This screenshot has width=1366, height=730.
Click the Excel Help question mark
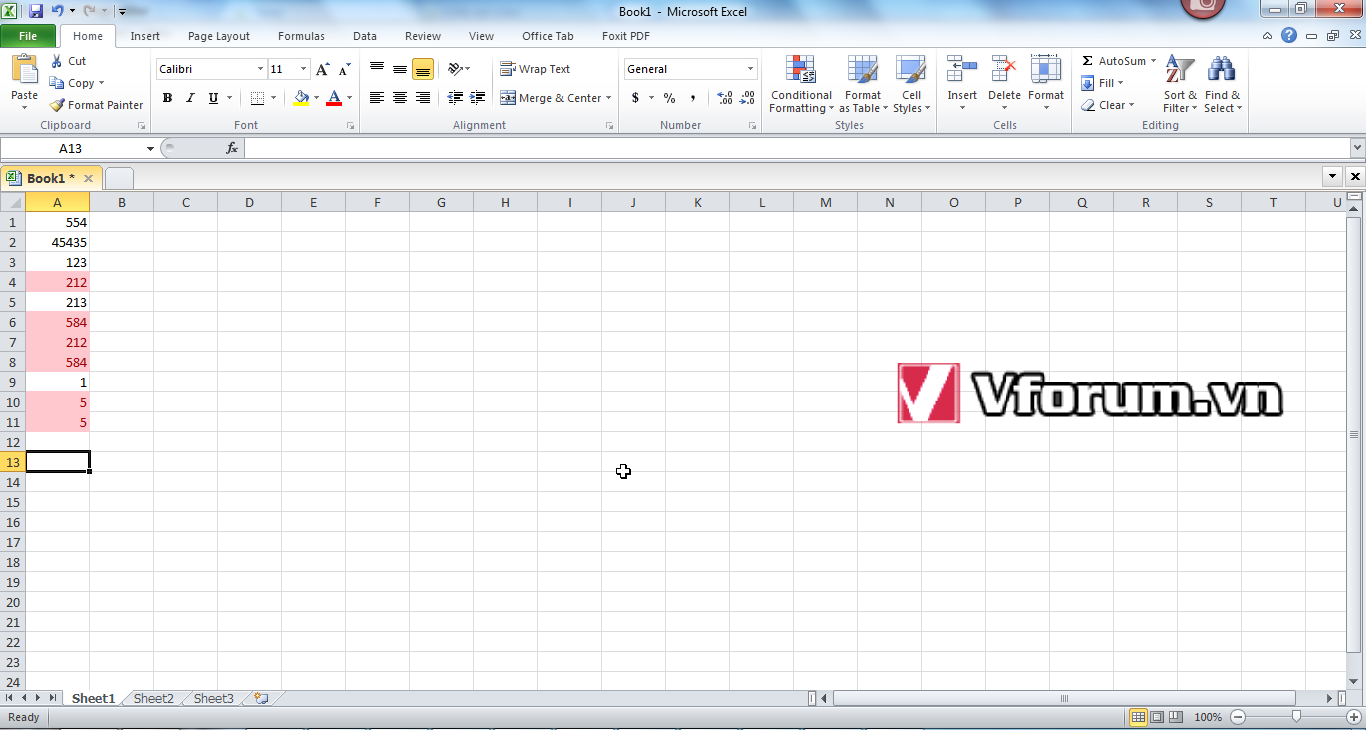point(1289,36)
